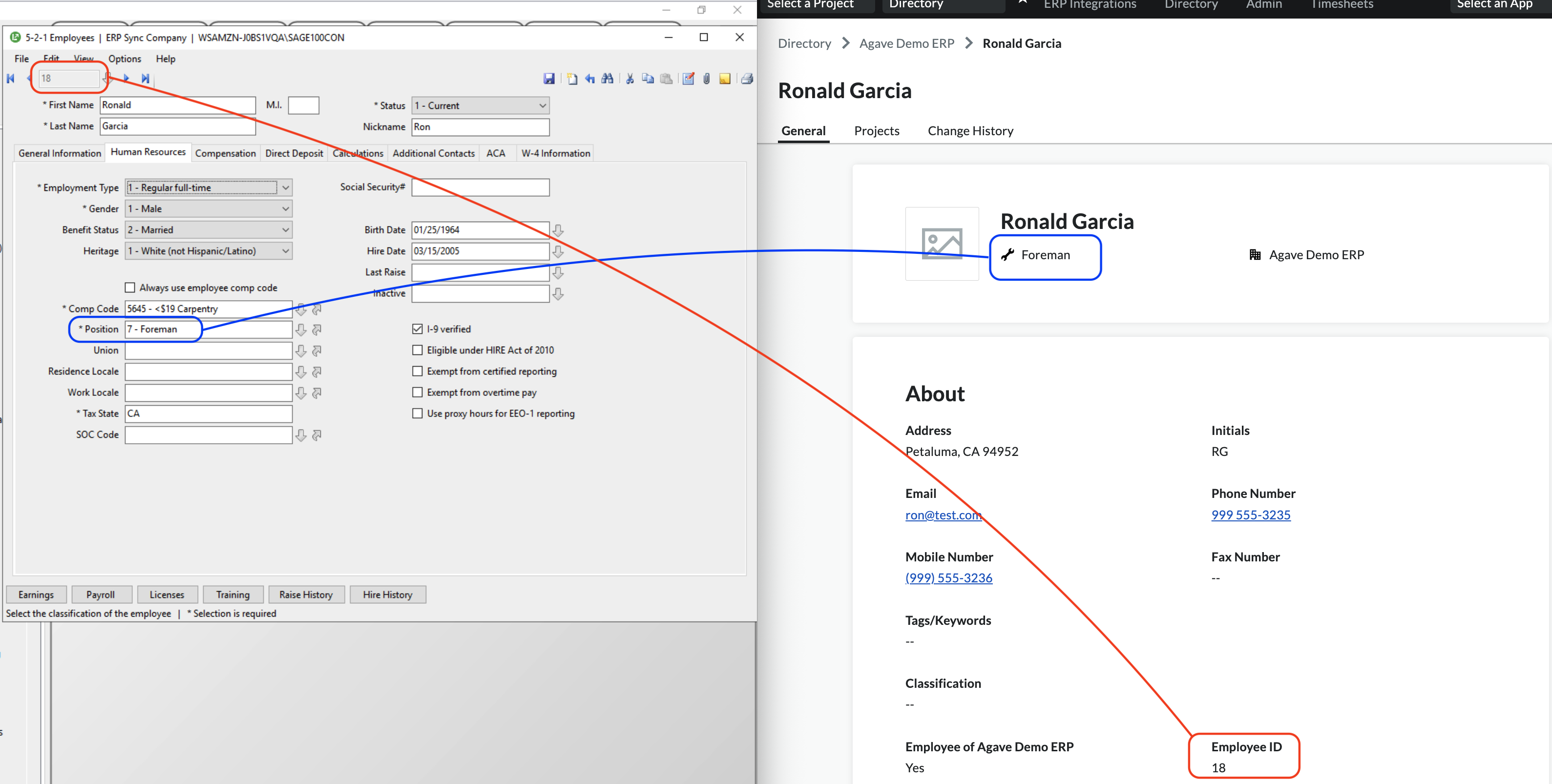Open Last Raise date picker arrow

(x=559, y=273)
